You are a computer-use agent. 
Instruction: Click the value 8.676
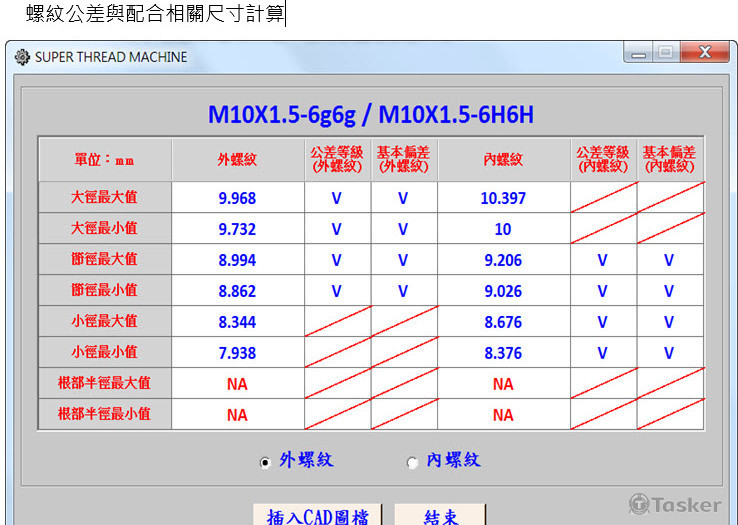(503, 322)
